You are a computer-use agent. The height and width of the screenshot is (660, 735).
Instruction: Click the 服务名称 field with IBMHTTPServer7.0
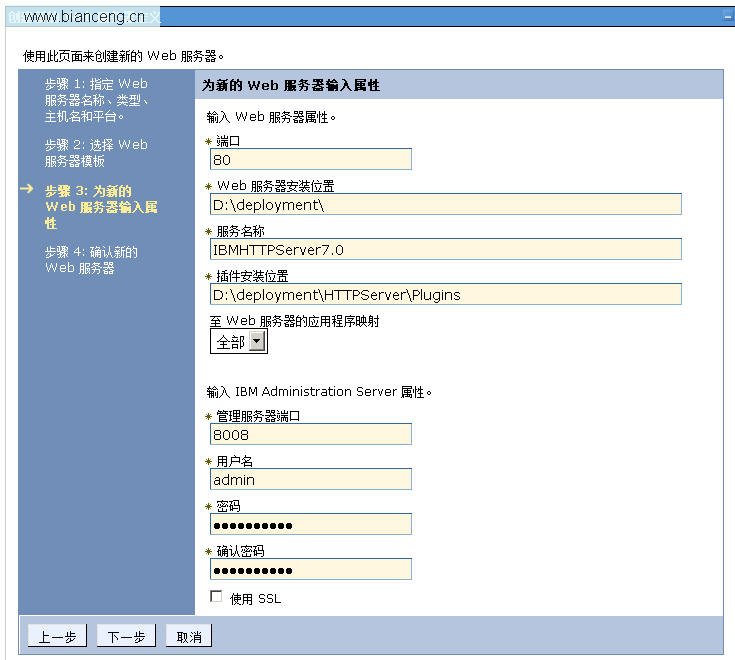tap(446, 249)
